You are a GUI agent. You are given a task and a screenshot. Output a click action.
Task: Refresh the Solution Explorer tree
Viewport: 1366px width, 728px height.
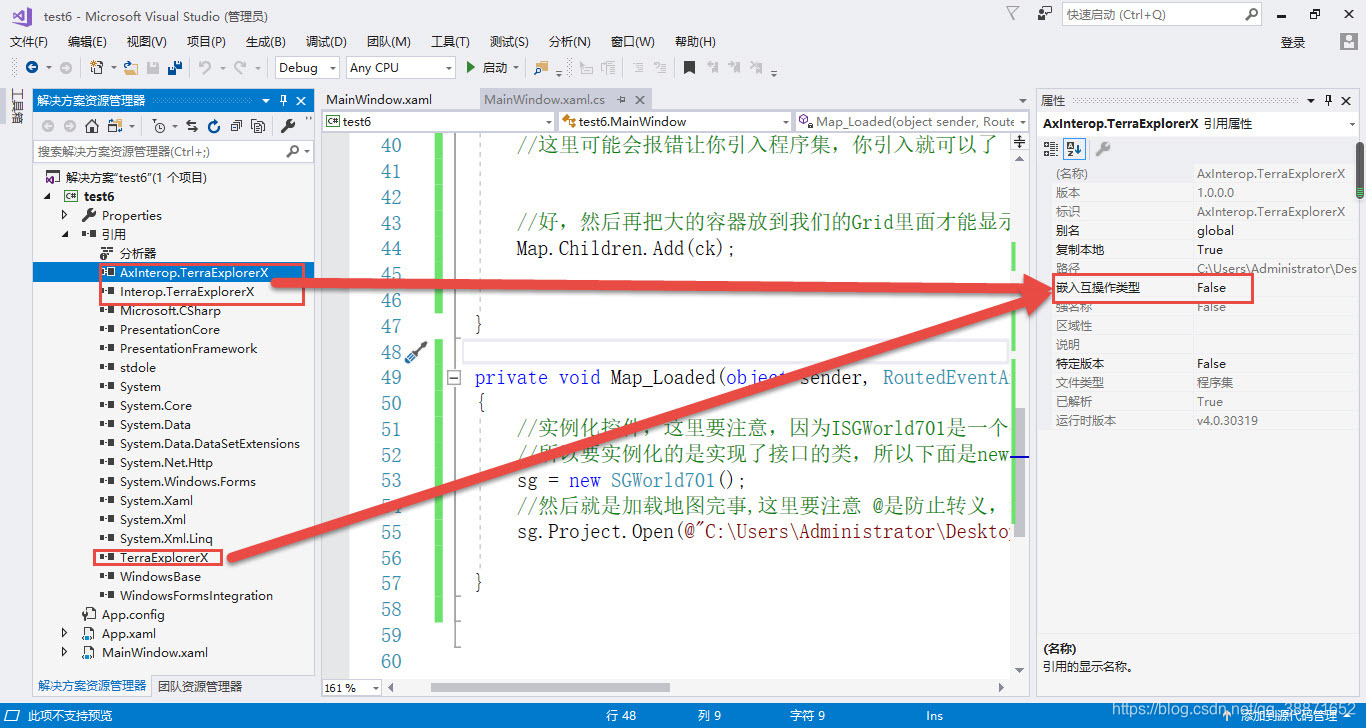tap(214, 126)
